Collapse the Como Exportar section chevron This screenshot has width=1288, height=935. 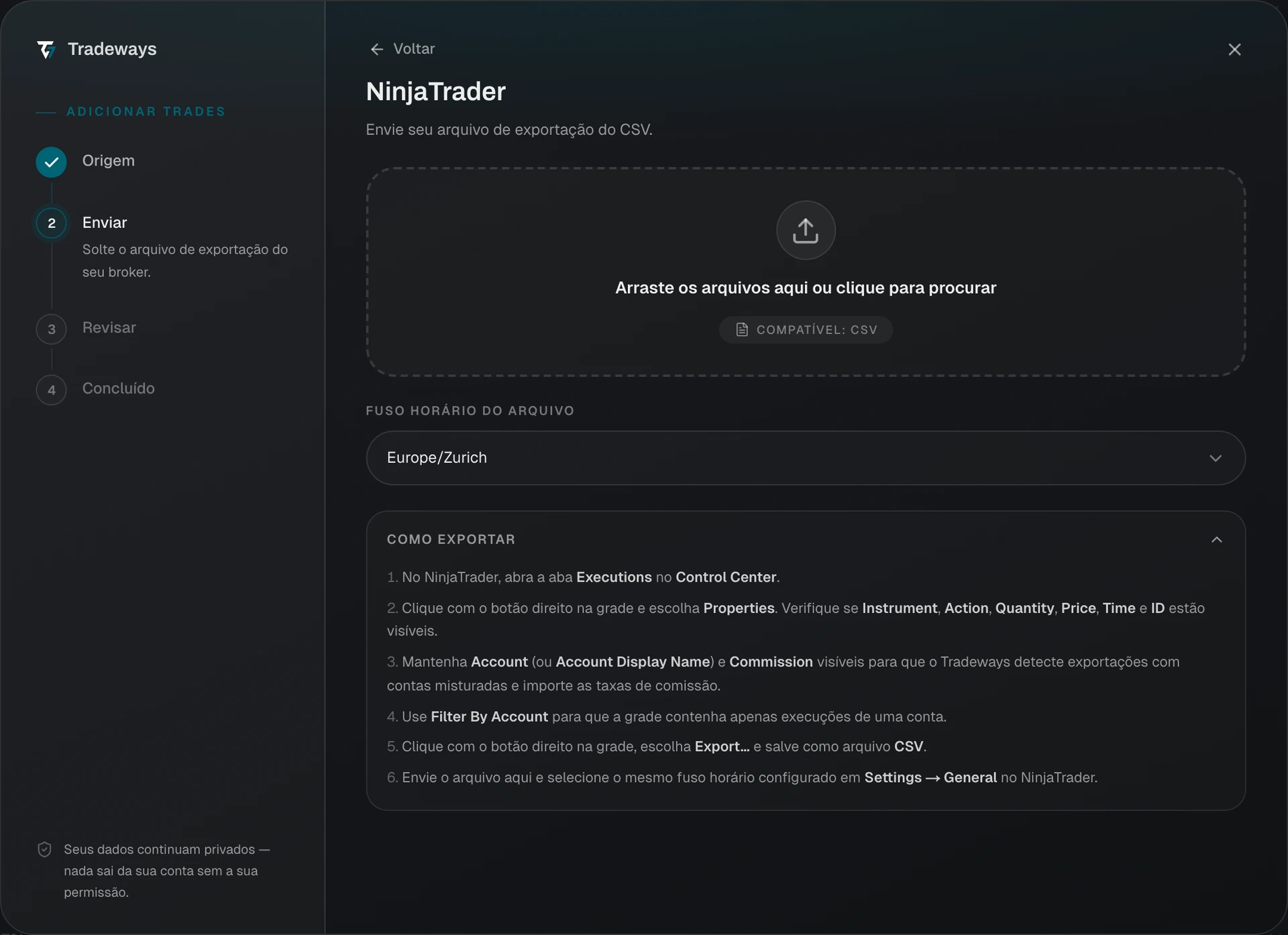1217,540
